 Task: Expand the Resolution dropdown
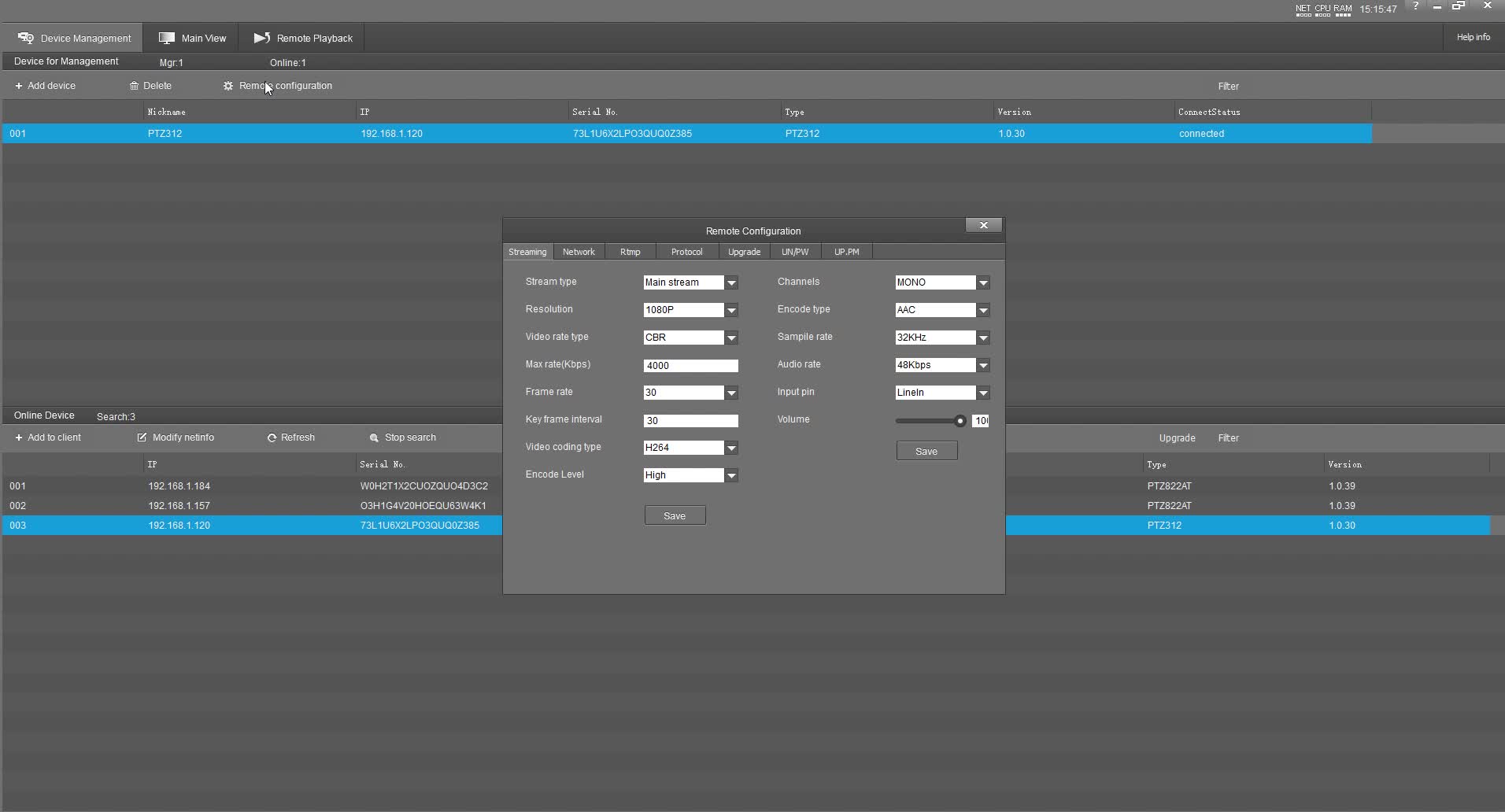click(731, 310)
